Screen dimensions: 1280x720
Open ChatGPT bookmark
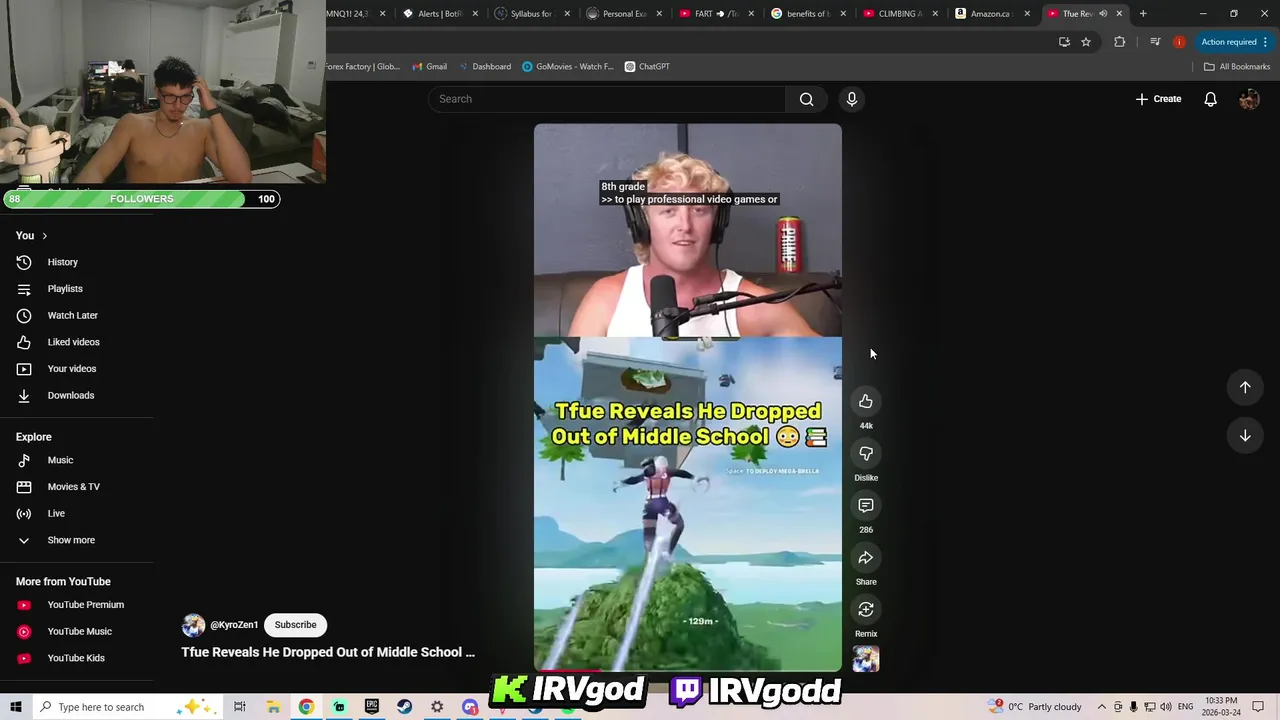coord(647,67)
